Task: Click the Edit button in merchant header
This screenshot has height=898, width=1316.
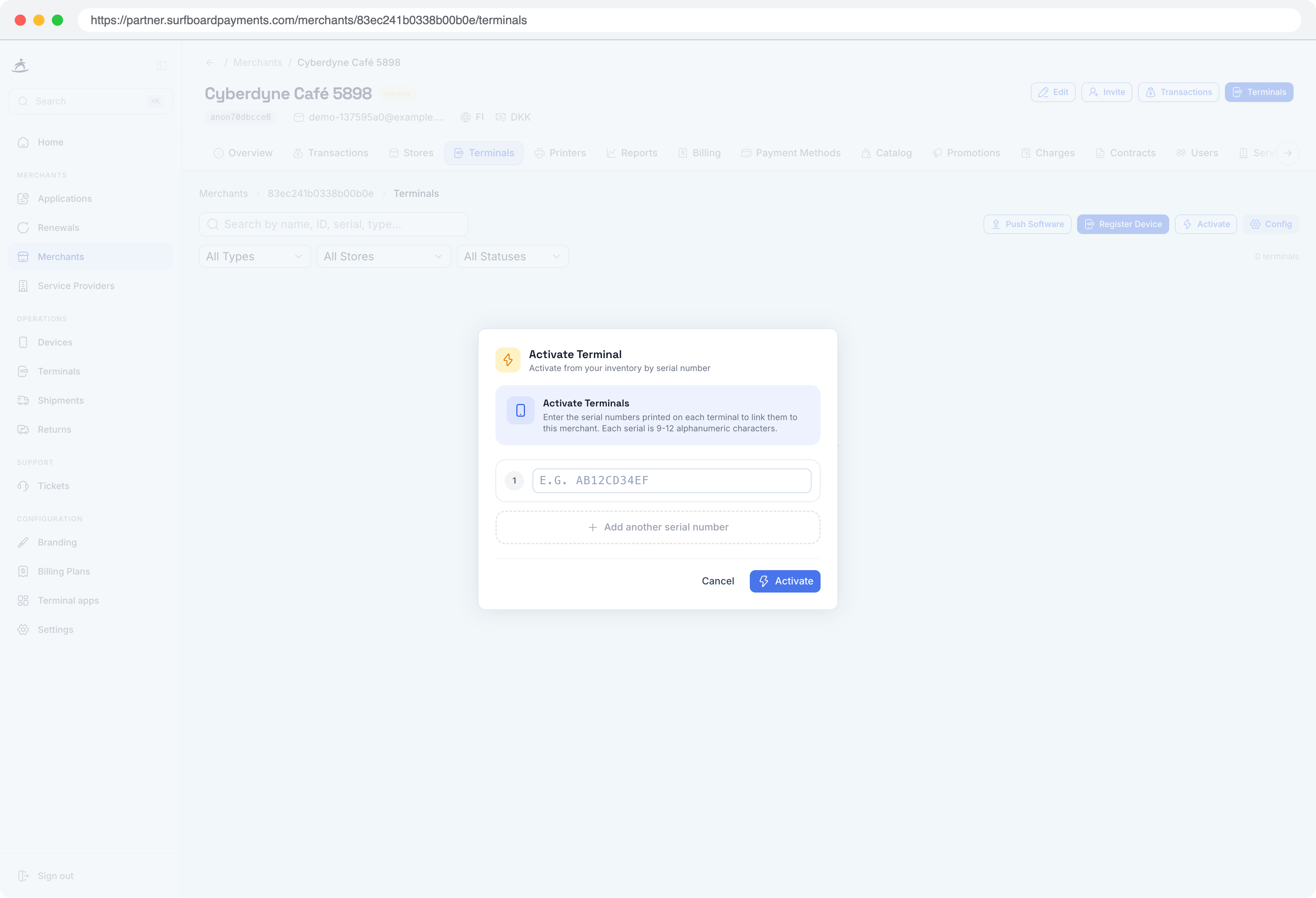Action: (x=1053, y=92)
